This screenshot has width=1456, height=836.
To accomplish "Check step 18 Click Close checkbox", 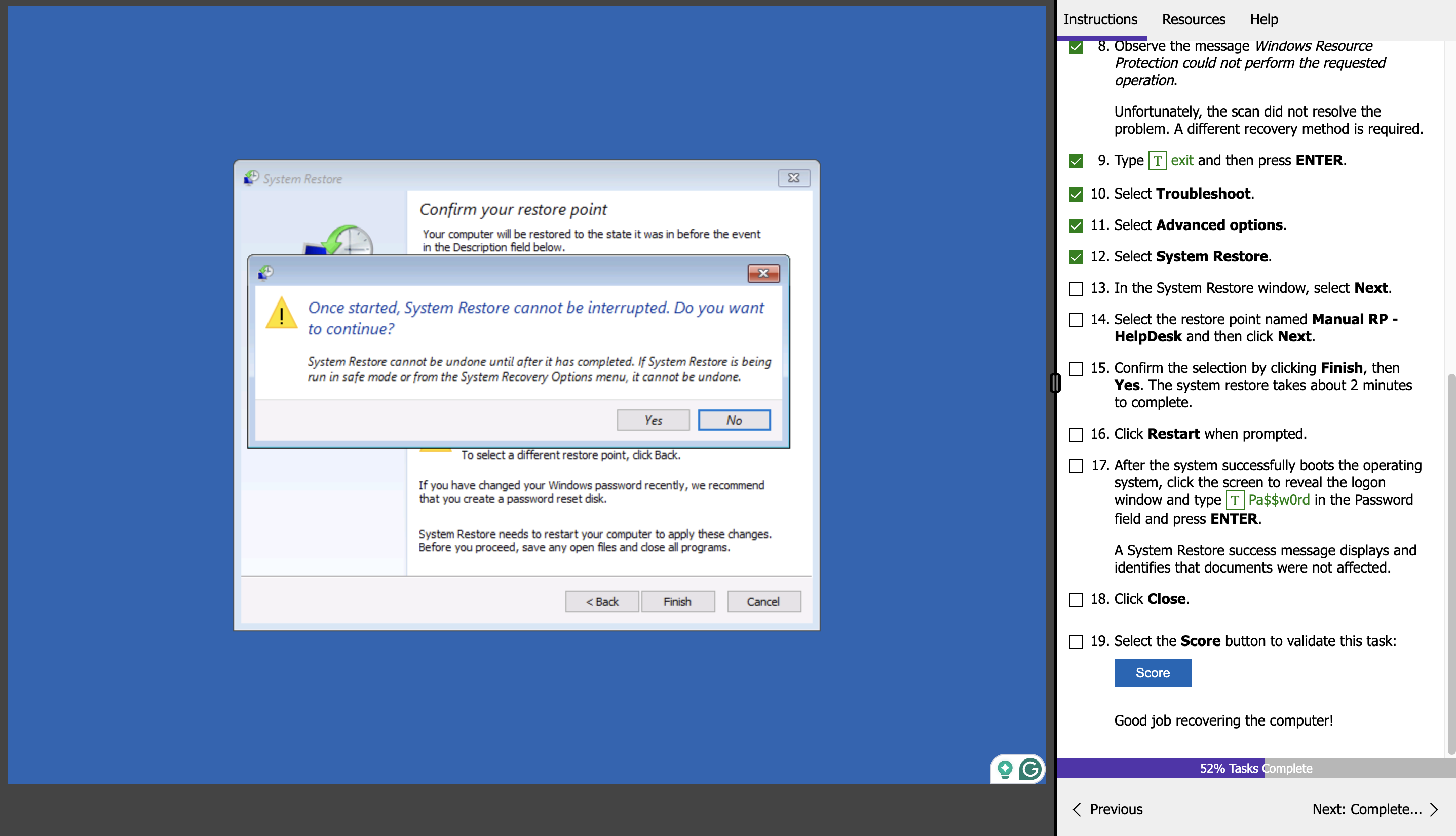I will coord(1076,599).
